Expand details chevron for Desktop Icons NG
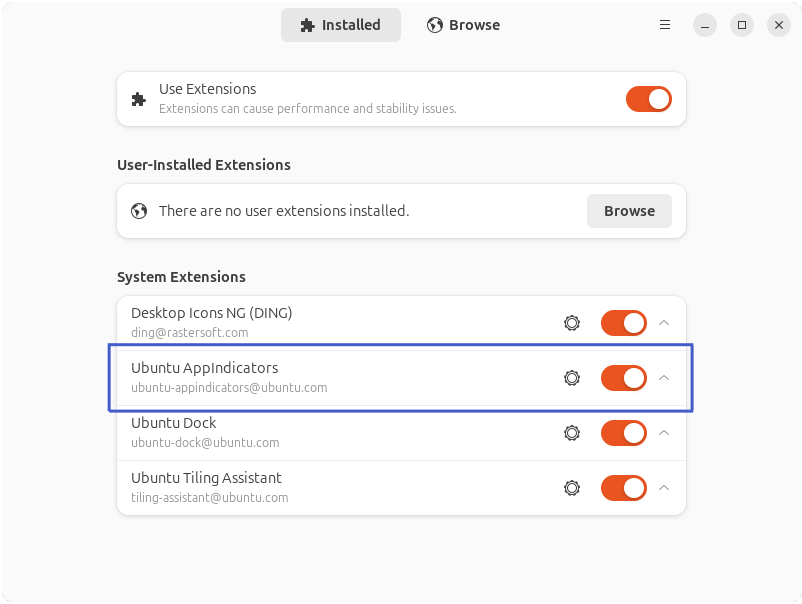Image resolution: width=802 pixels, height=604 pixels. (664, 323)
